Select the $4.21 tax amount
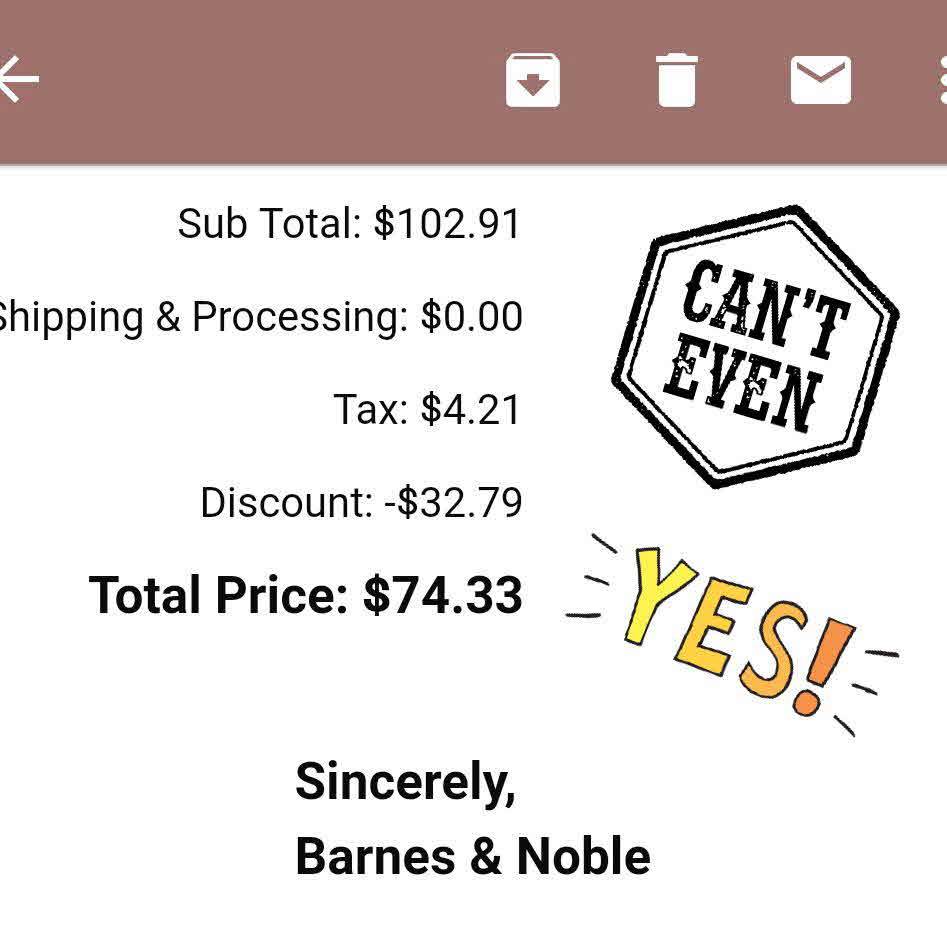947x947 pixels. (471, 410)
